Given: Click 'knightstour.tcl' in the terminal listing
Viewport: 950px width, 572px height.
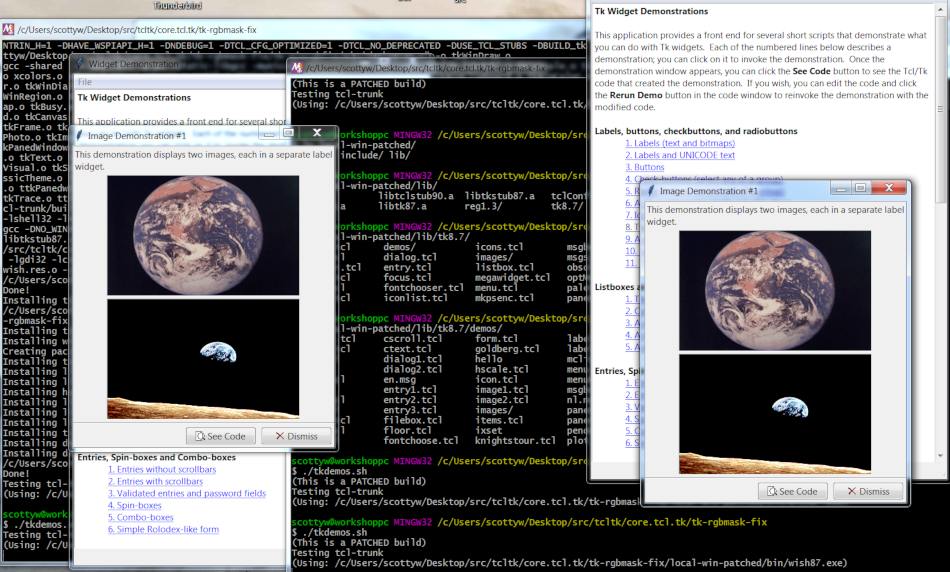Looking at the screenshot, I should 515,441.
